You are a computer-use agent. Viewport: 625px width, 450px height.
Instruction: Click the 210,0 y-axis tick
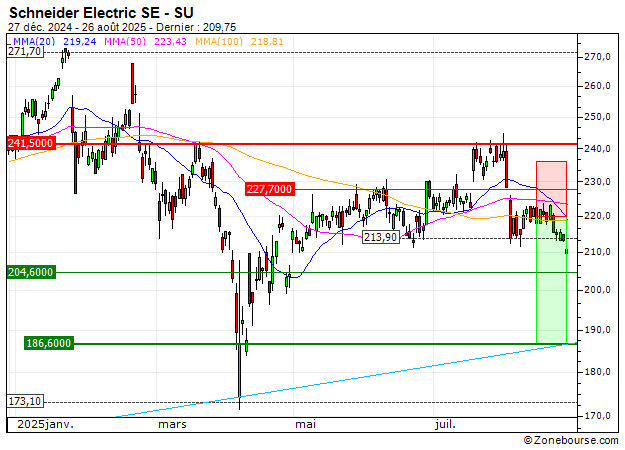[x=597, y=252]
